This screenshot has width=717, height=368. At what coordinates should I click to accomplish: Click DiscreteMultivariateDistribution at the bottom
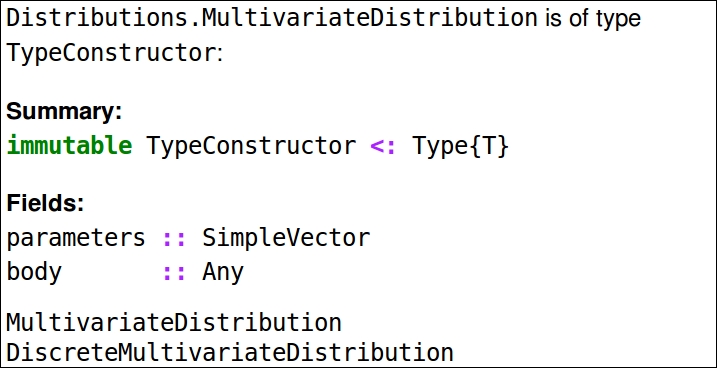click(230, 352)
